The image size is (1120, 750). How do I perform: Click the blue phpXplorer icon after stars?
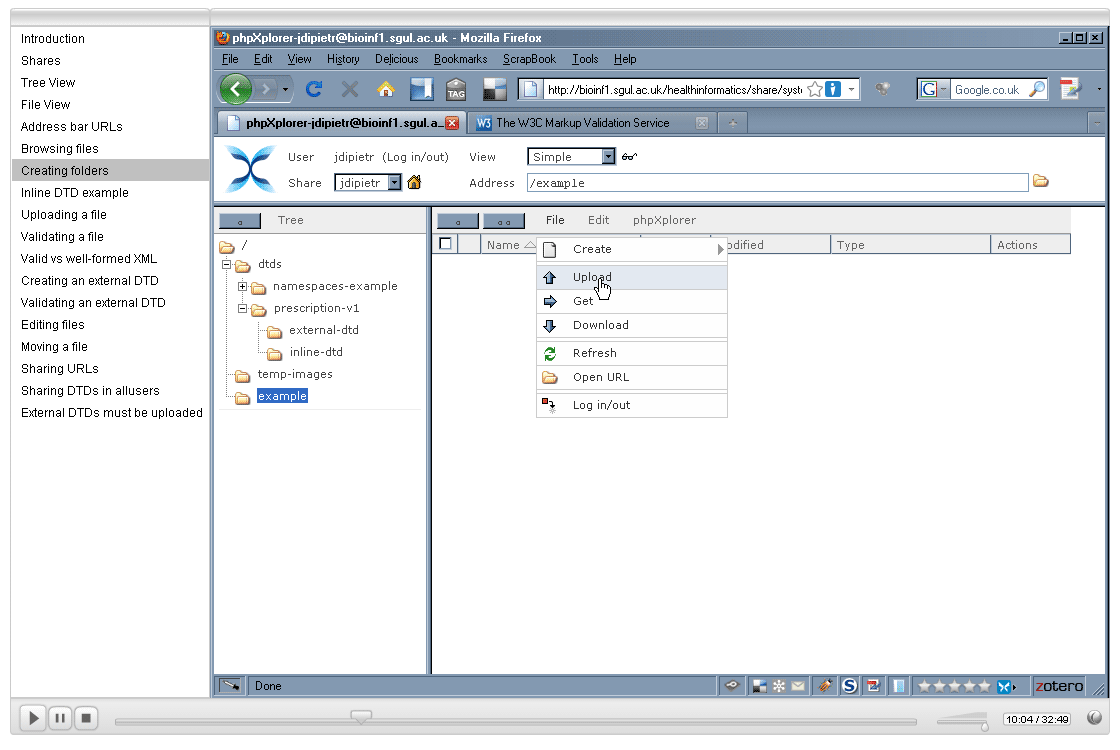point(1006,686)
